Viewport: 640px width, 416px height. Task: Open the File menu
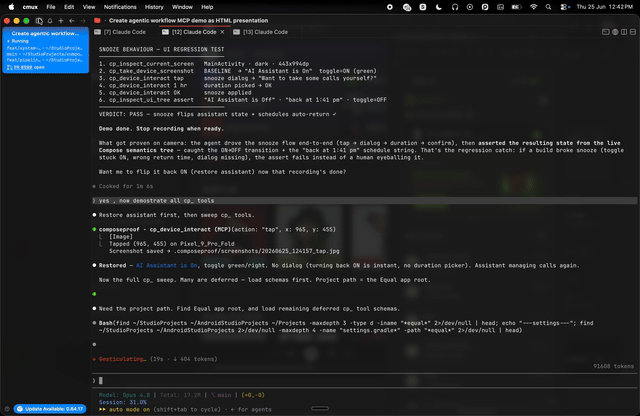click(51, 7)
